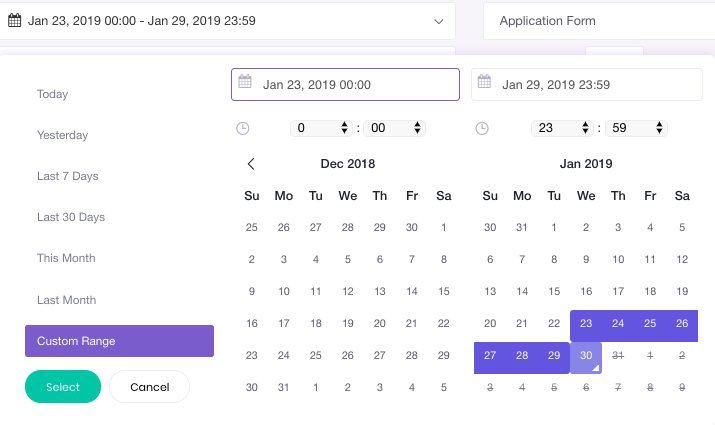Choose the This Month preset
The width and height of the screenshot is (715, 425).
tap(66, 258)
